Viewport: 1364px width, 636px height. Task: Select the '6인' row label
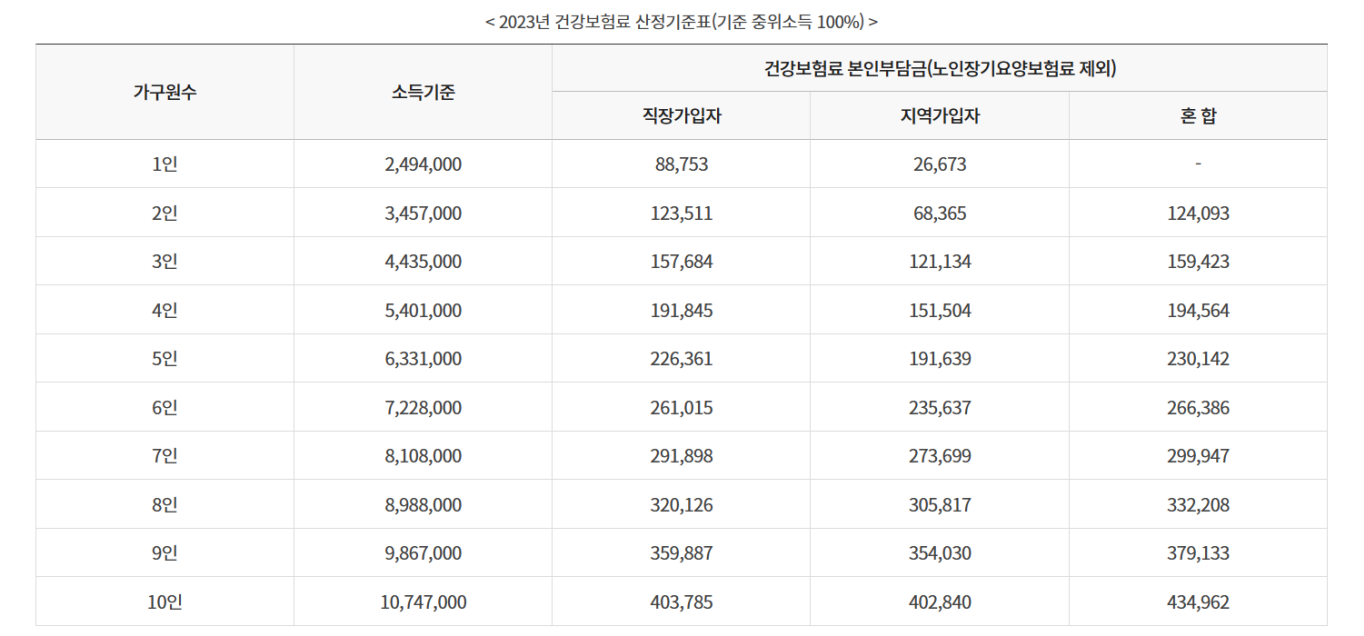coord(165,407)
